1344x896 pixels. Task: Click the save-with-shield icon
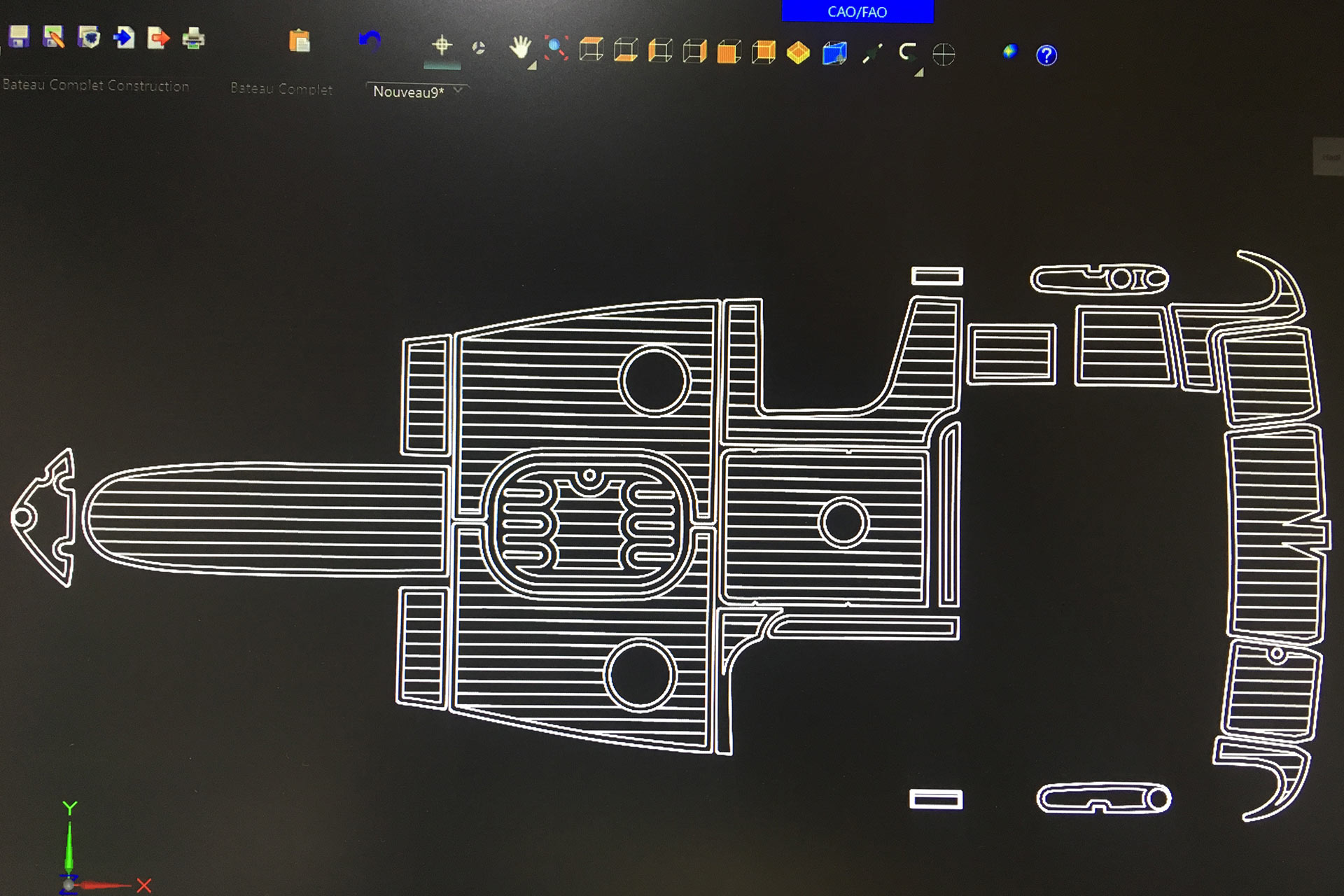pyautogui.click(x=89, y=37)
